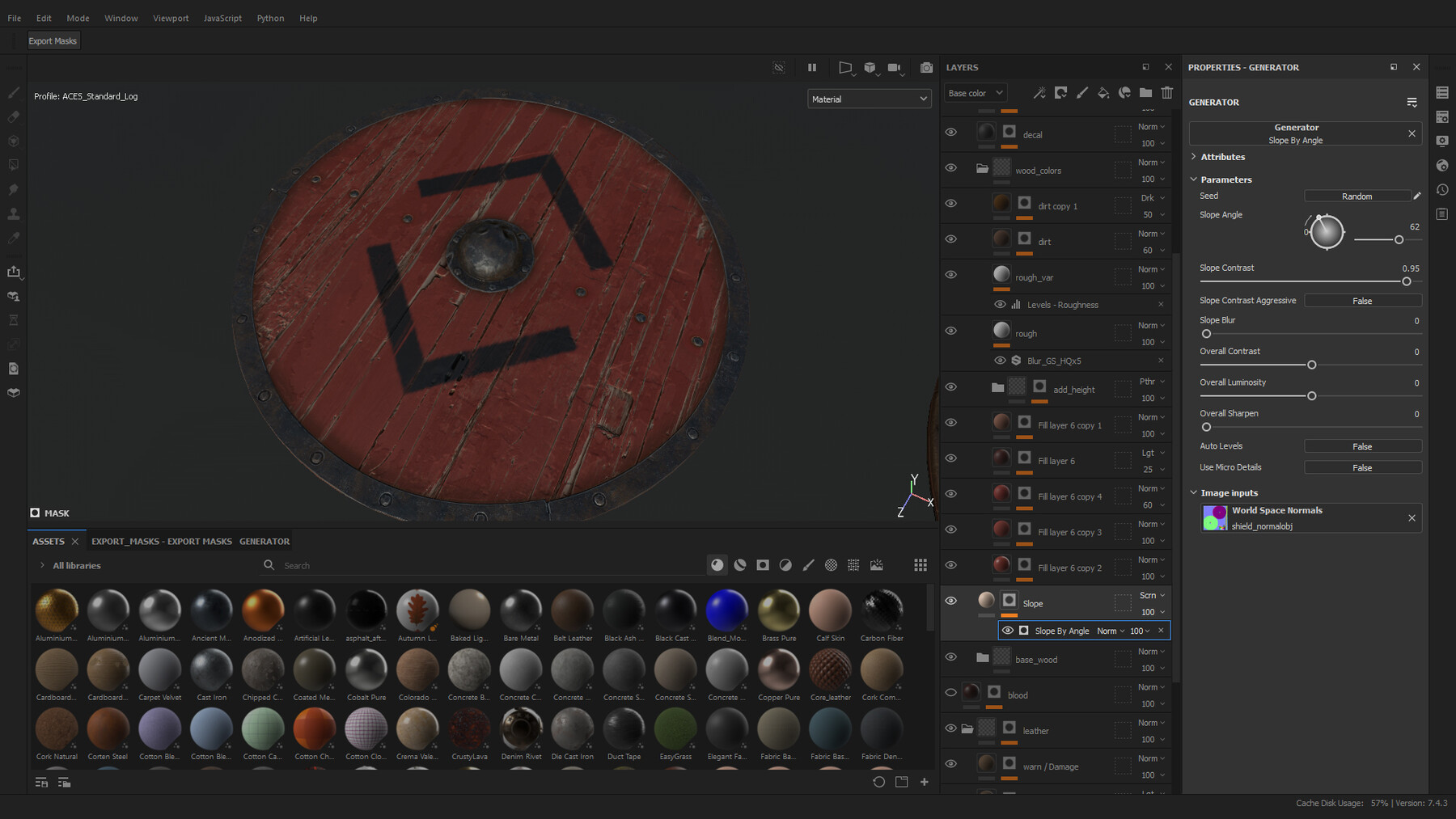Select the Eraser tool

point(14,116)
